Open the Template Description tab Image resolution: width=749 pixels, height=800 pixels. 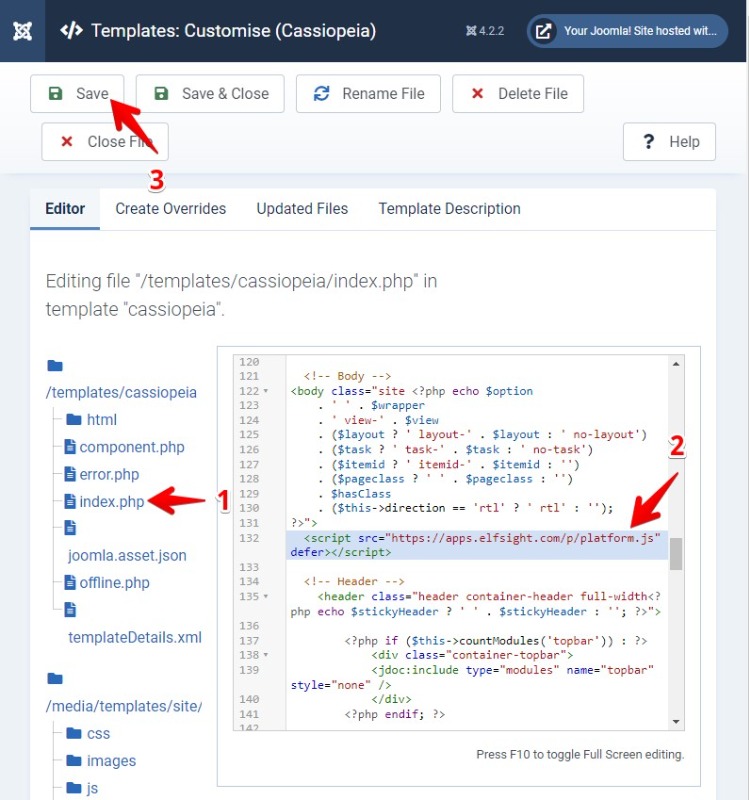click(449, 209)
